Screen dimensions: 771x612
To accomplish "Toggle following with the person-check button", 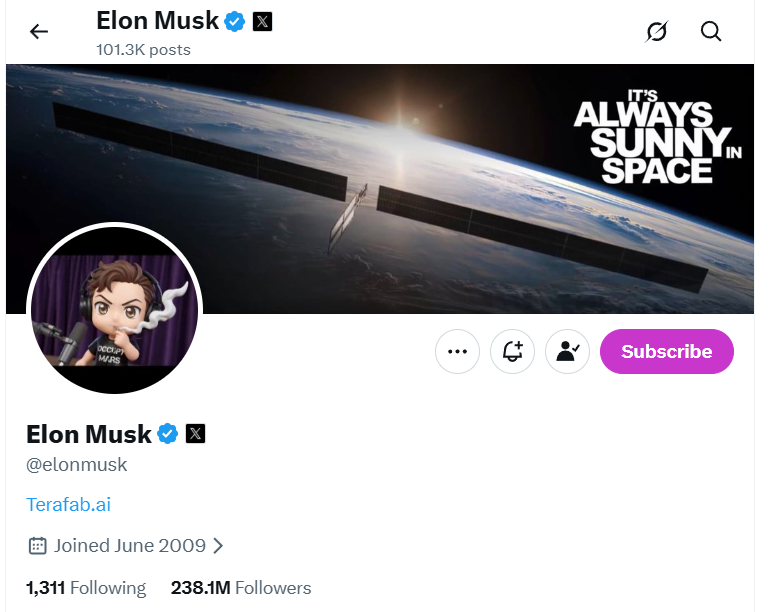I will pyautogui.click(x=568, y=352).
